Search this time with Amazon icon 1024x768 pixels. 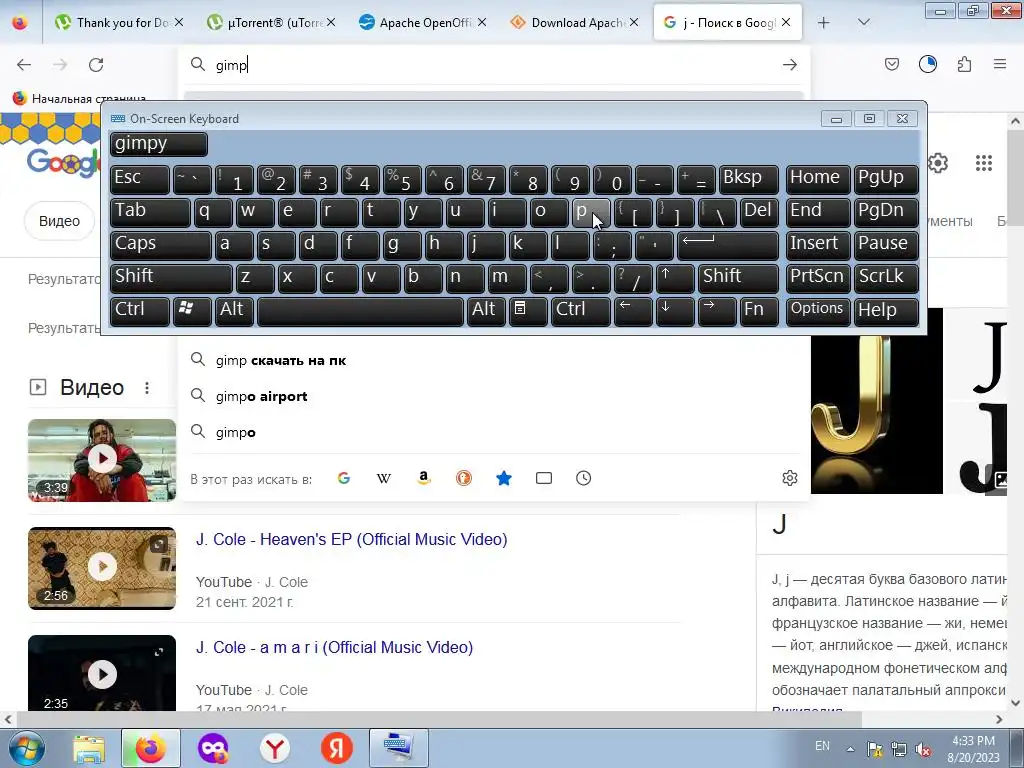click(x=424, y=478)
